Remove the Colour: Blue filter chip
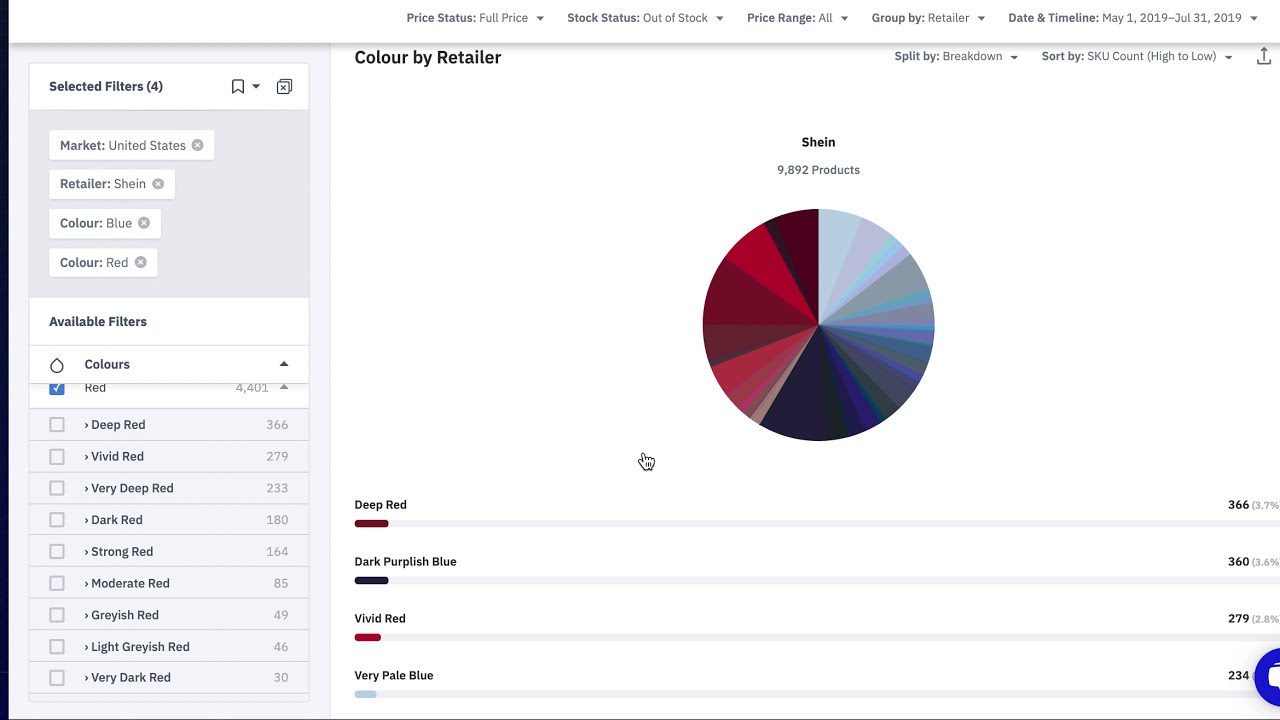1280x720 pixels. [144, 223]
